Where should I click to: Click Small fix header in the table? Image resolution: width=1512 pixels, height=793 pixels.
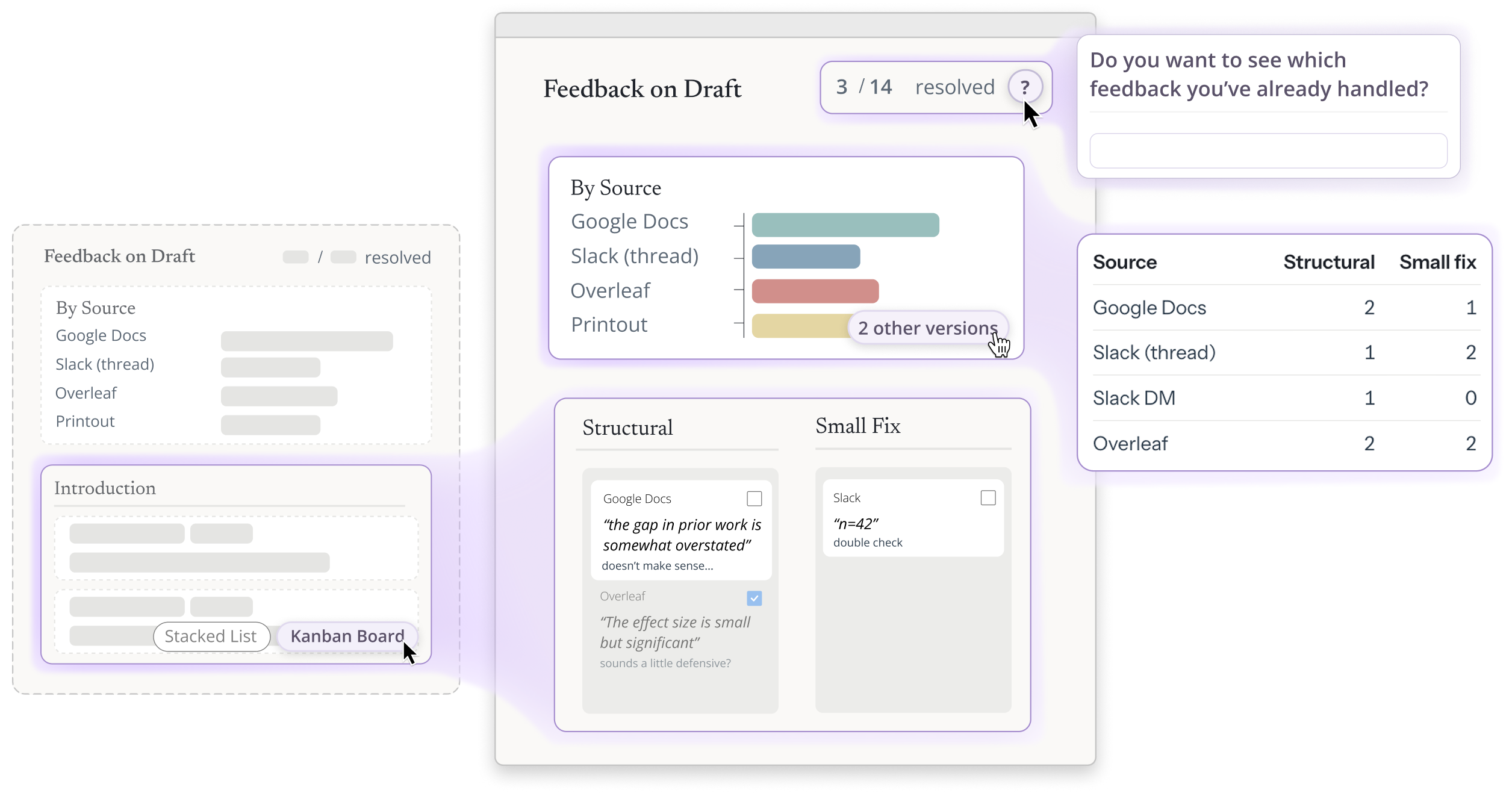click(x=1437, y=262)
